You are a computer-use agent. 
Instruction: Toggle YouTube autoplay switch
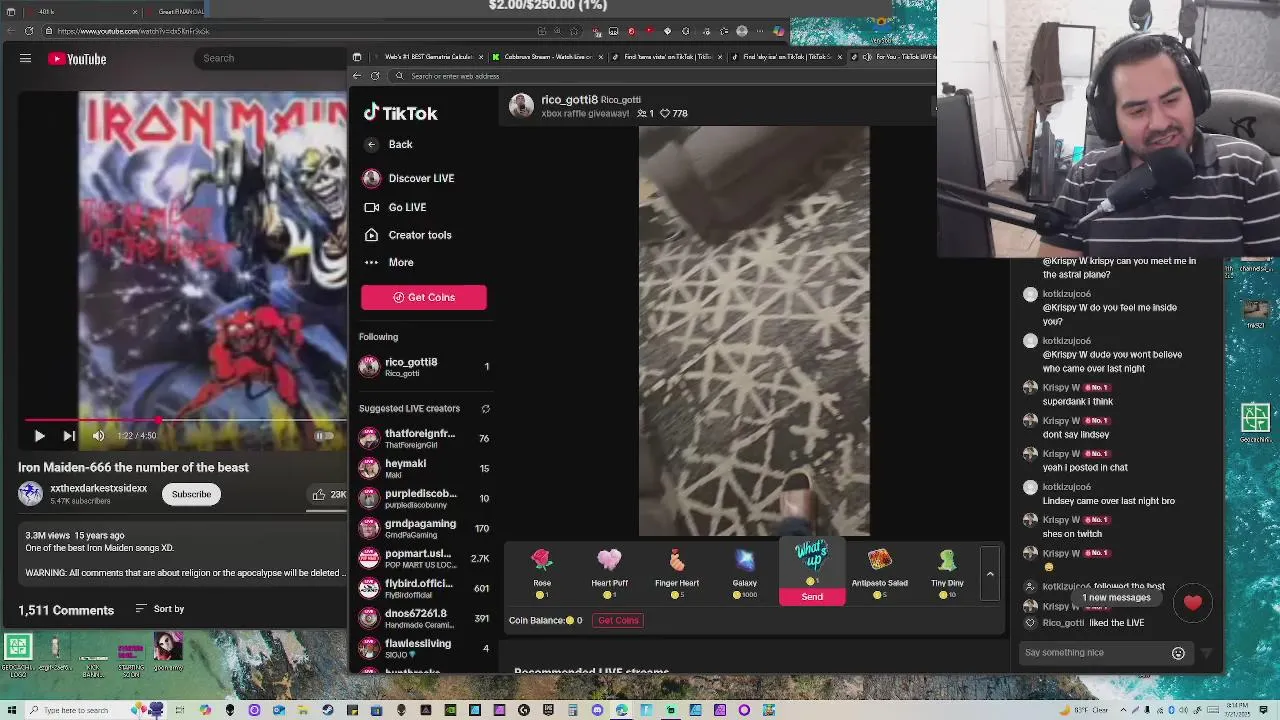(323, 436)
